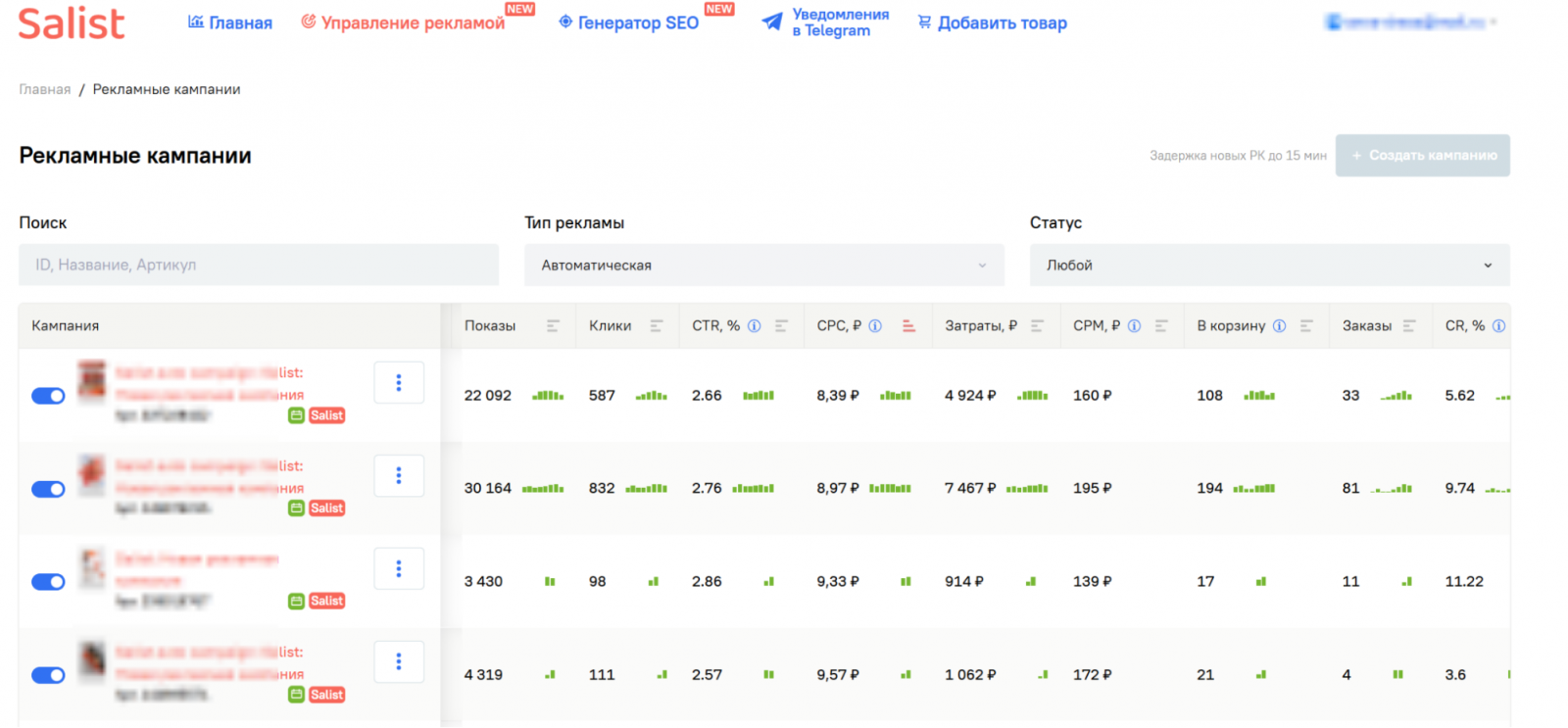Screen dimensions: 1568x728
Task: Sort by CPC using red sort icon
Action: click(x=908, y=326)
